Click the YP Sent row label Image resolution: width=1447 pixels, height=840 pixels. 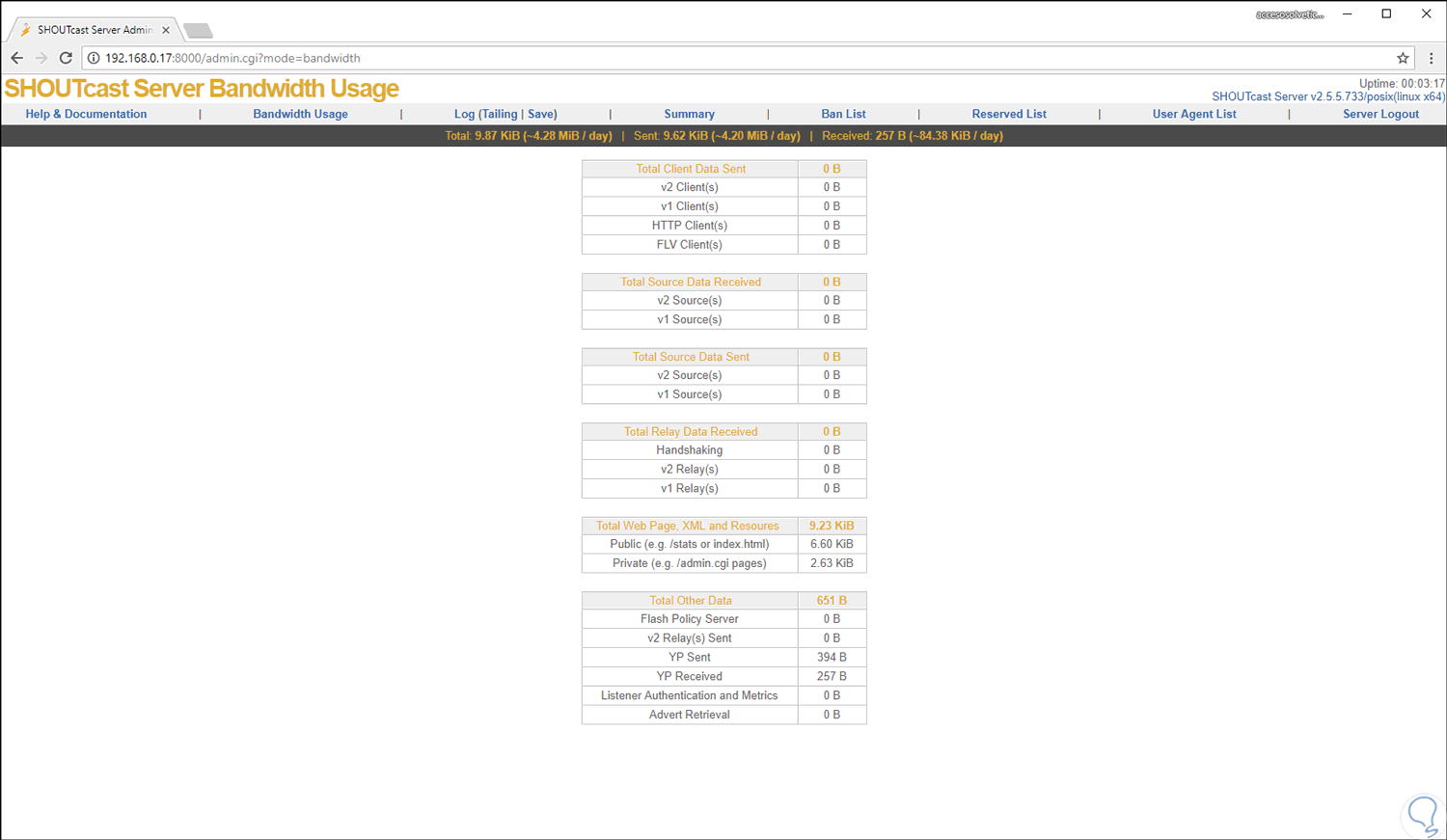tap(690, 658)
